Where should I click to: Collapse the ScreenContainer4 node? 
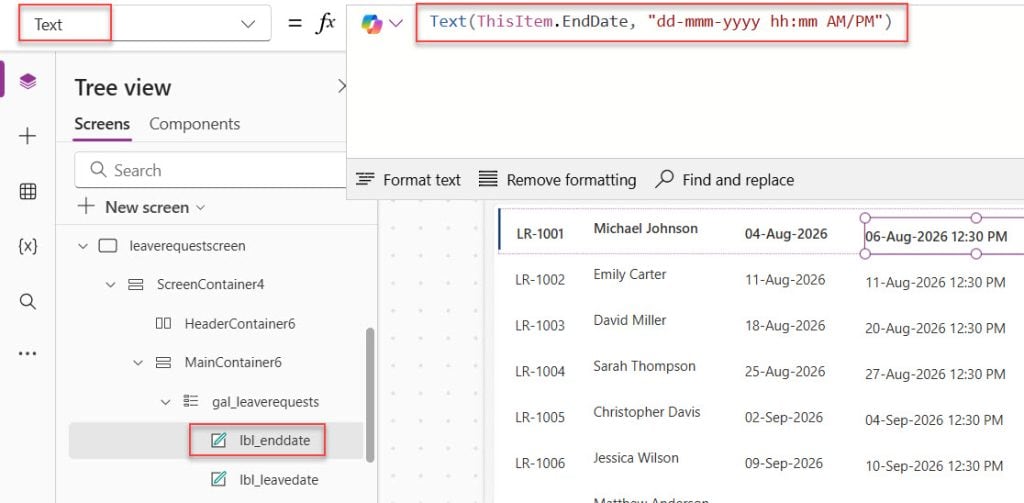click(110, 285)
